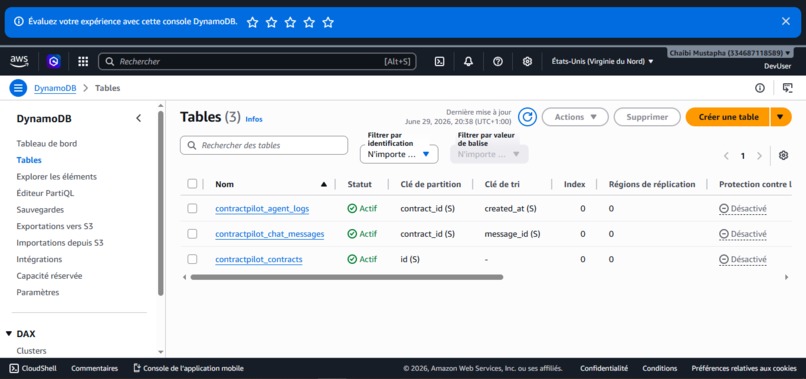Screen dimensions: 806x379
Task: Check the contractpilot_contracts row checkbox
Action: (x=192, y=259)
